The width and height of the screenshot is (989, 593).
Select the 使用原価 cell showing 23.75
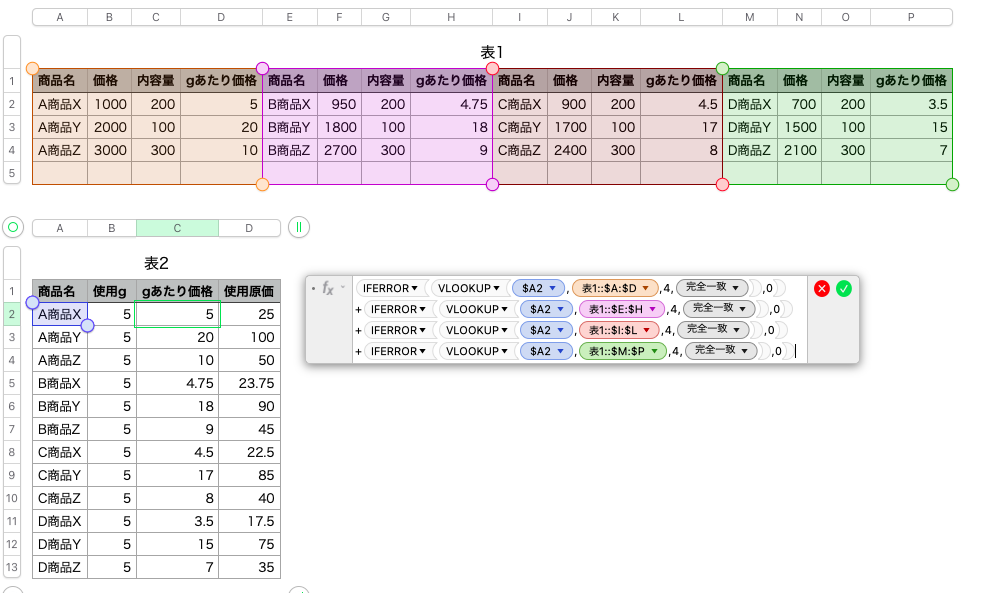(x=250, y=382)
